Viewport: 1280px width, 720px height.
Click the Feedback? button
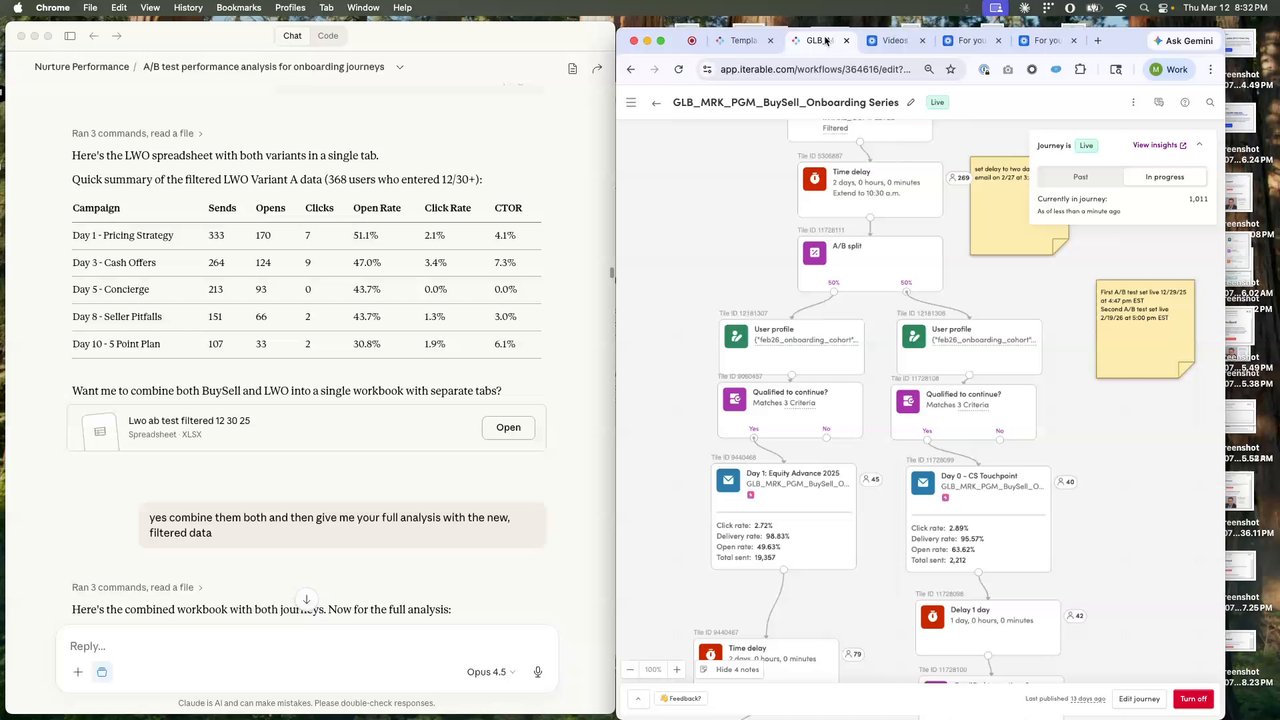pyautogui.click(x=680, y=699)
